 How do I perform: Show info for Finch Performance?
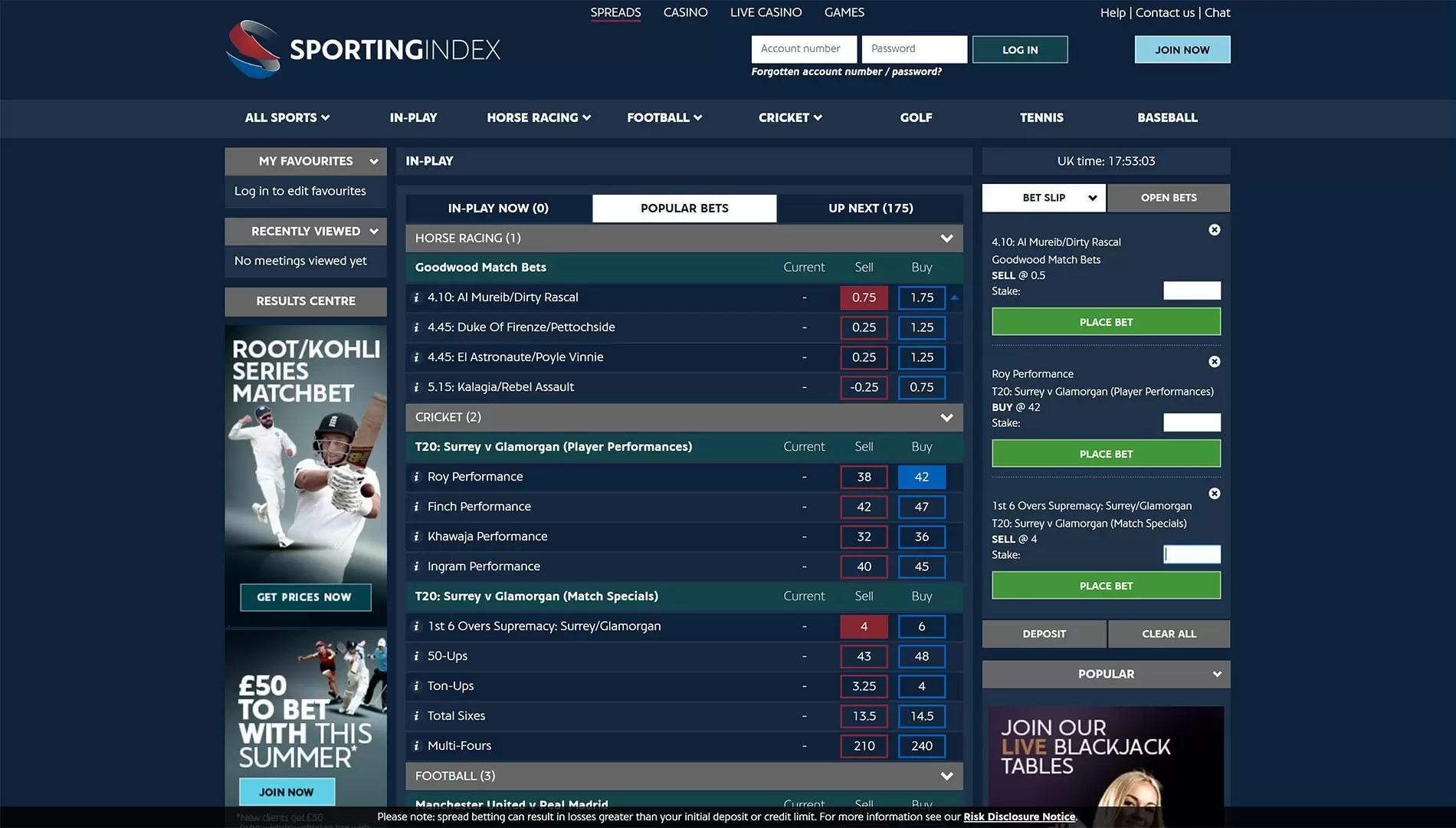click(x=416, y=507)
